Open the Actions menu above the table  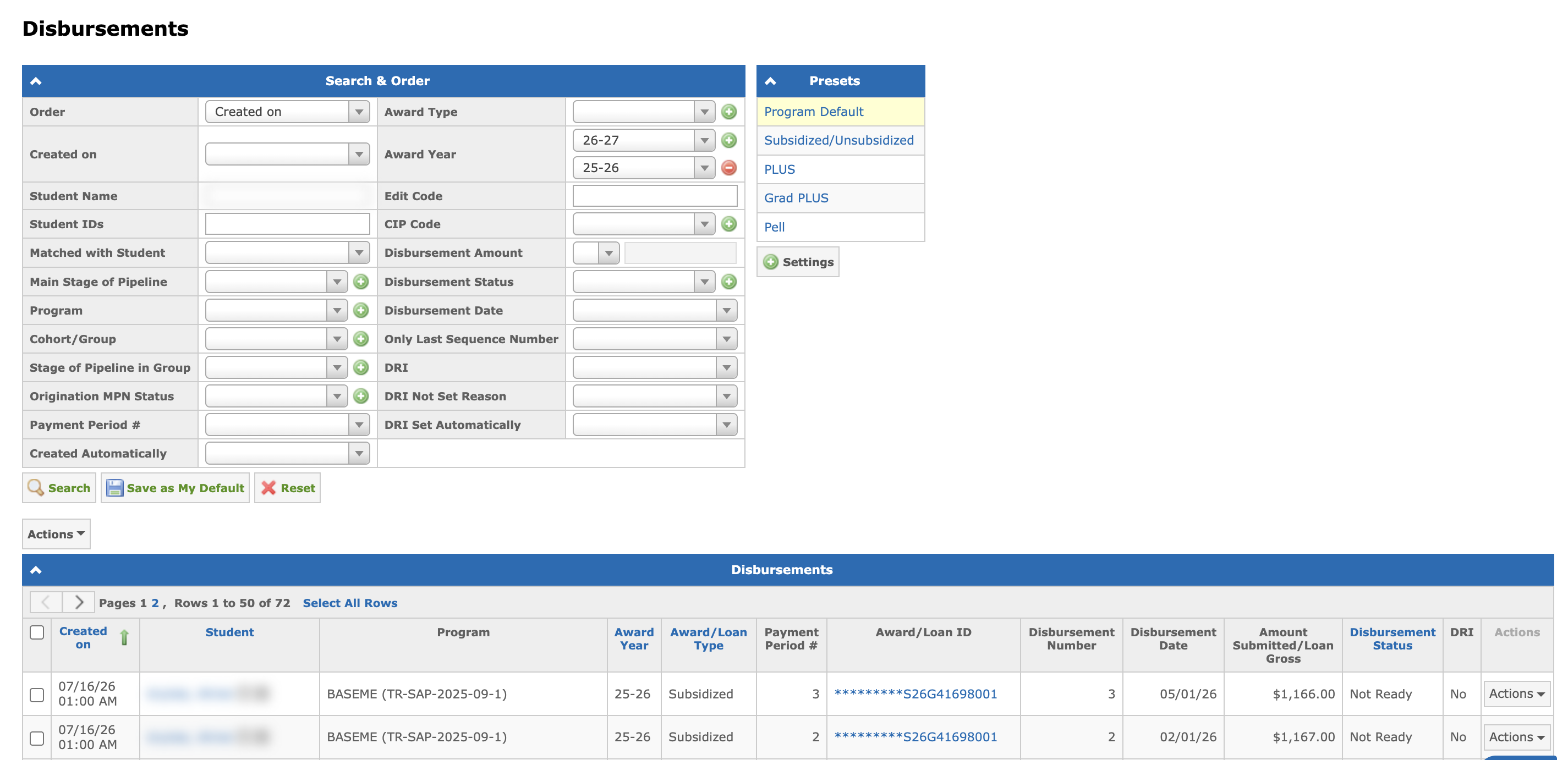click(x=56, y=533)
